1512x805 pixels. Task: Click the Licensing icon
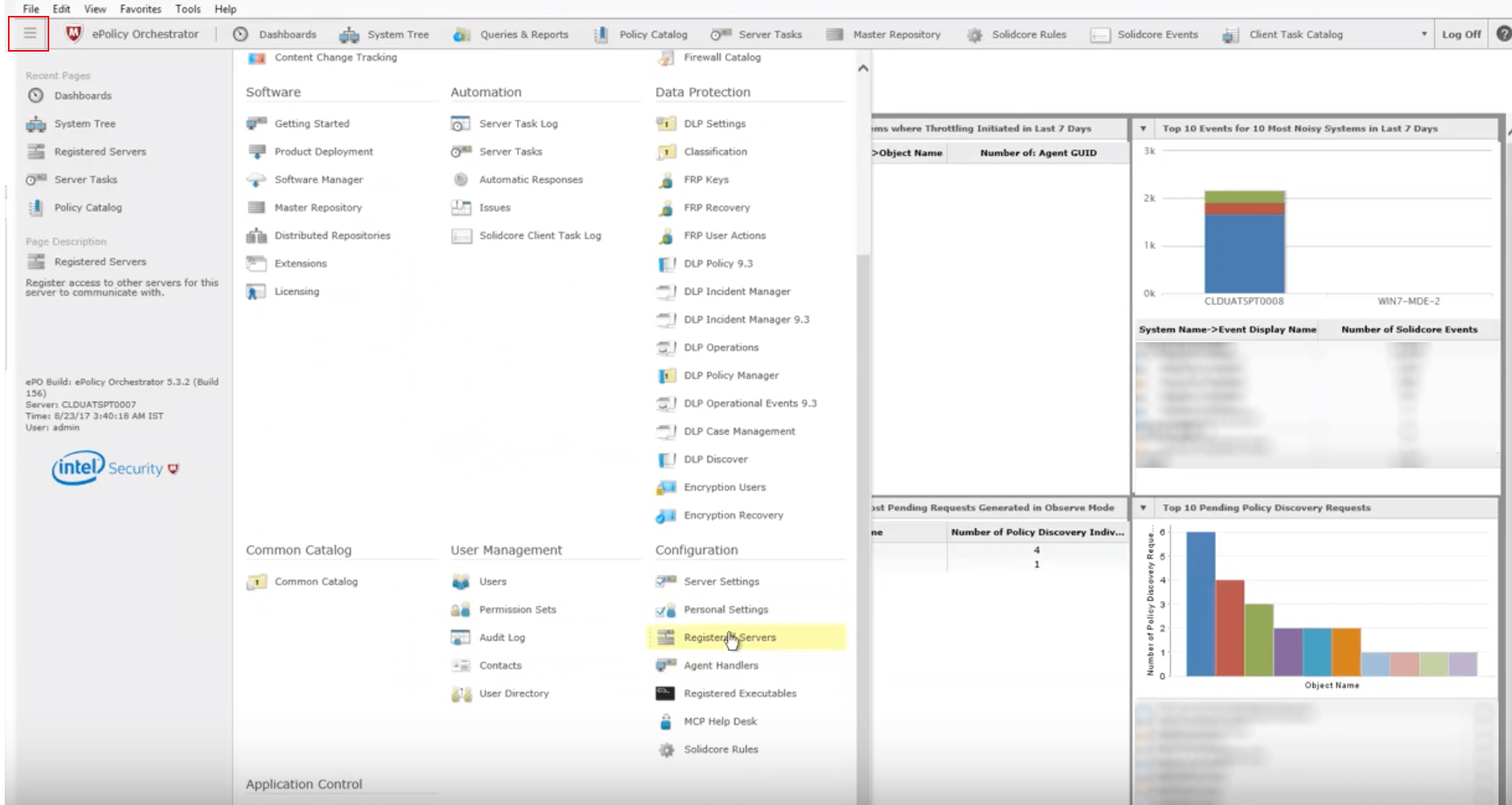tap(256, 291)
